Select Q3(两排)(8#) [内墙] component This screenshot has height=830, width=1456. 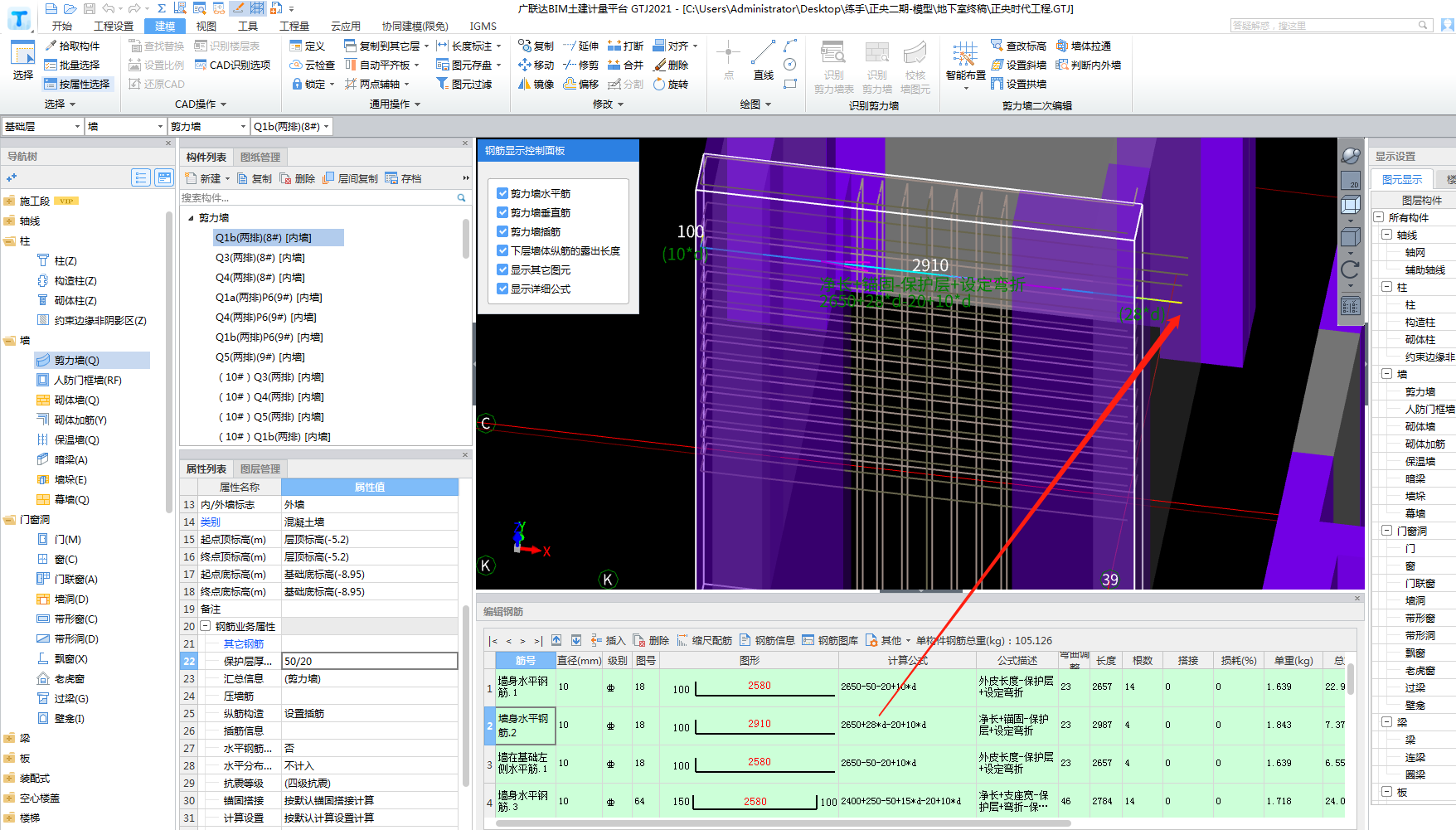tap(260, 258)
